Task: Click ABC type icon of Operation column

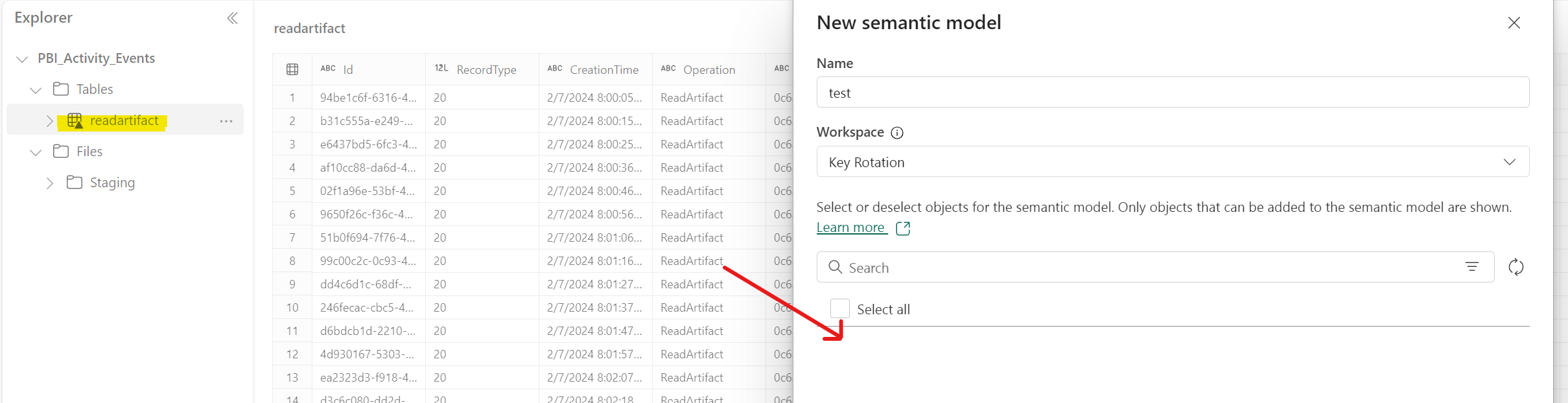Action: click(x=668, y=68)
